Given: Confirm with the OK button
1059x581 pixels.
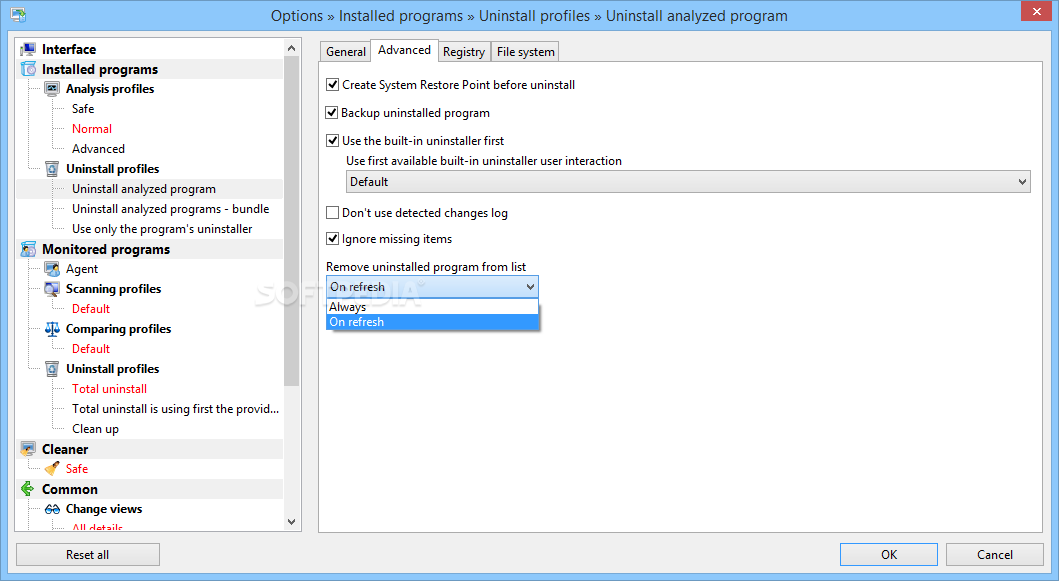Looking at the screenshot, I should pos(889,555).
